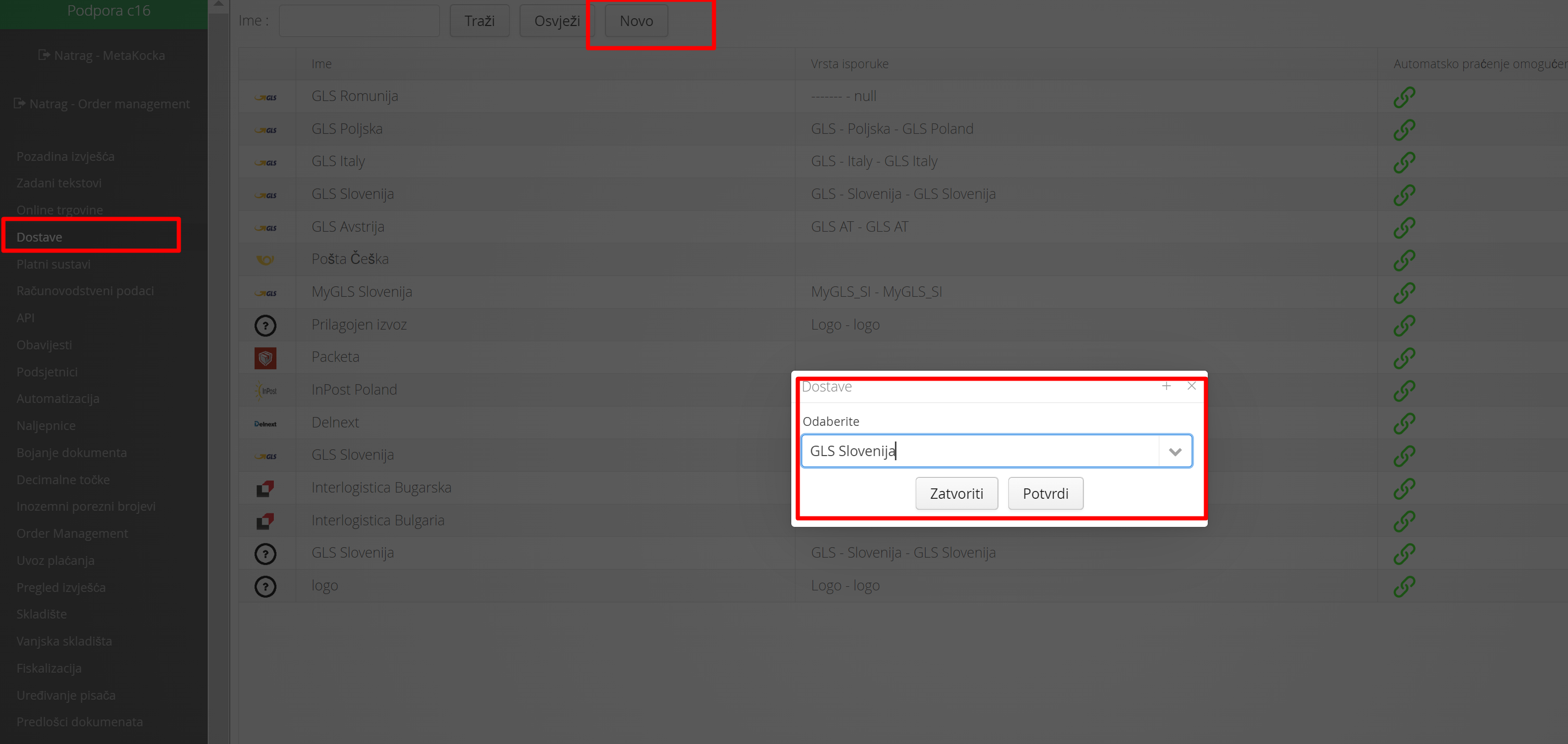The height and width of the screenshot is (744, 1568).
Task: Expand the Odaberite dropdown arrow
Action: 1175,451
